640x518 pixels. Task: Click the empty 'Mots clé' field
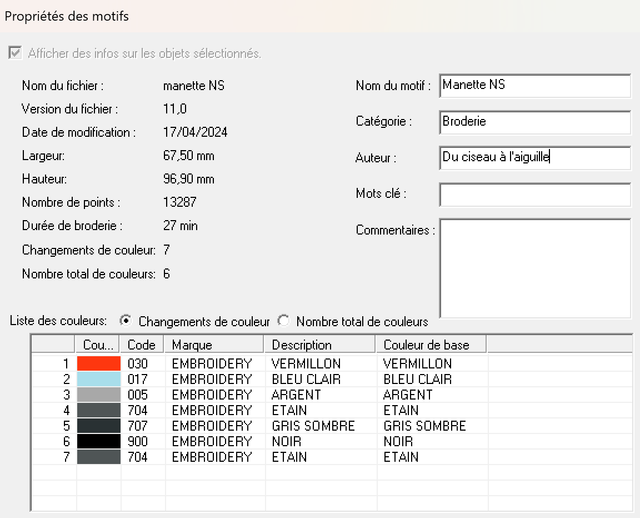point(534,194)
